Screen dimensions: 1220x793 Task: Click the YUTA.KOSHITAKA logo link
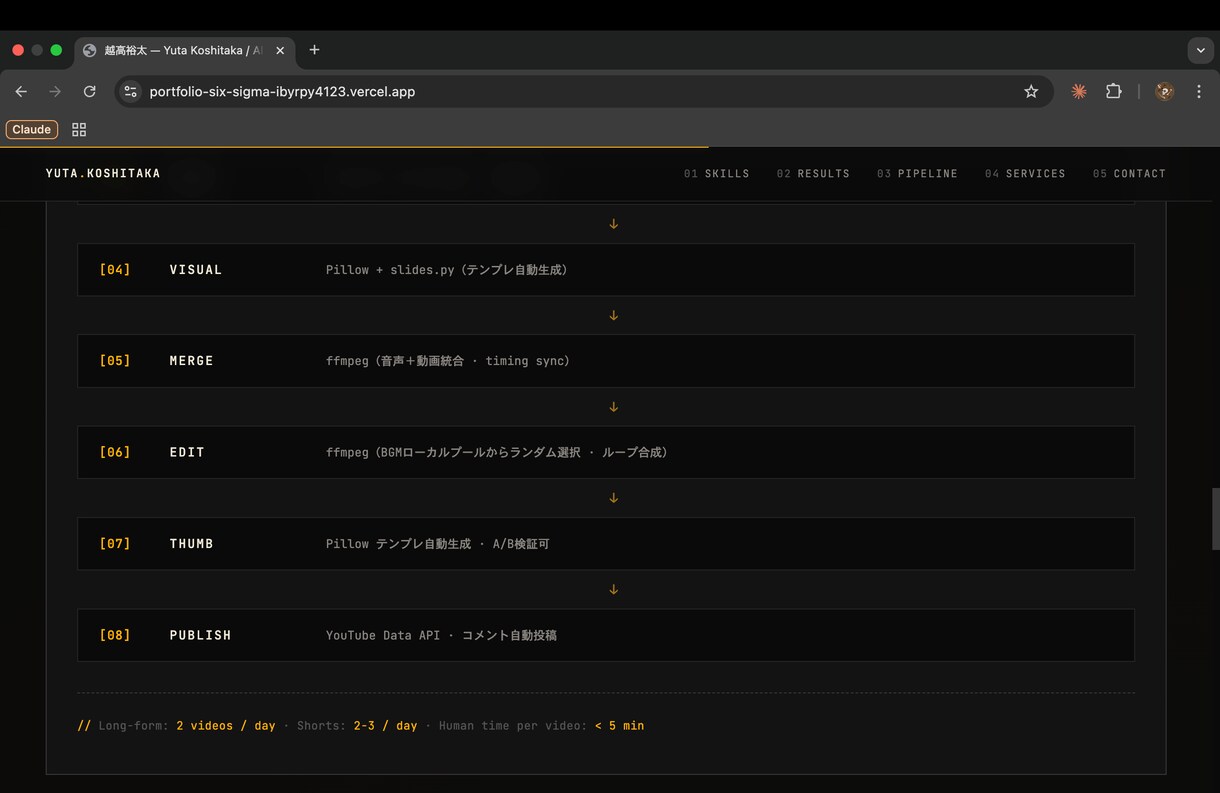103,173
